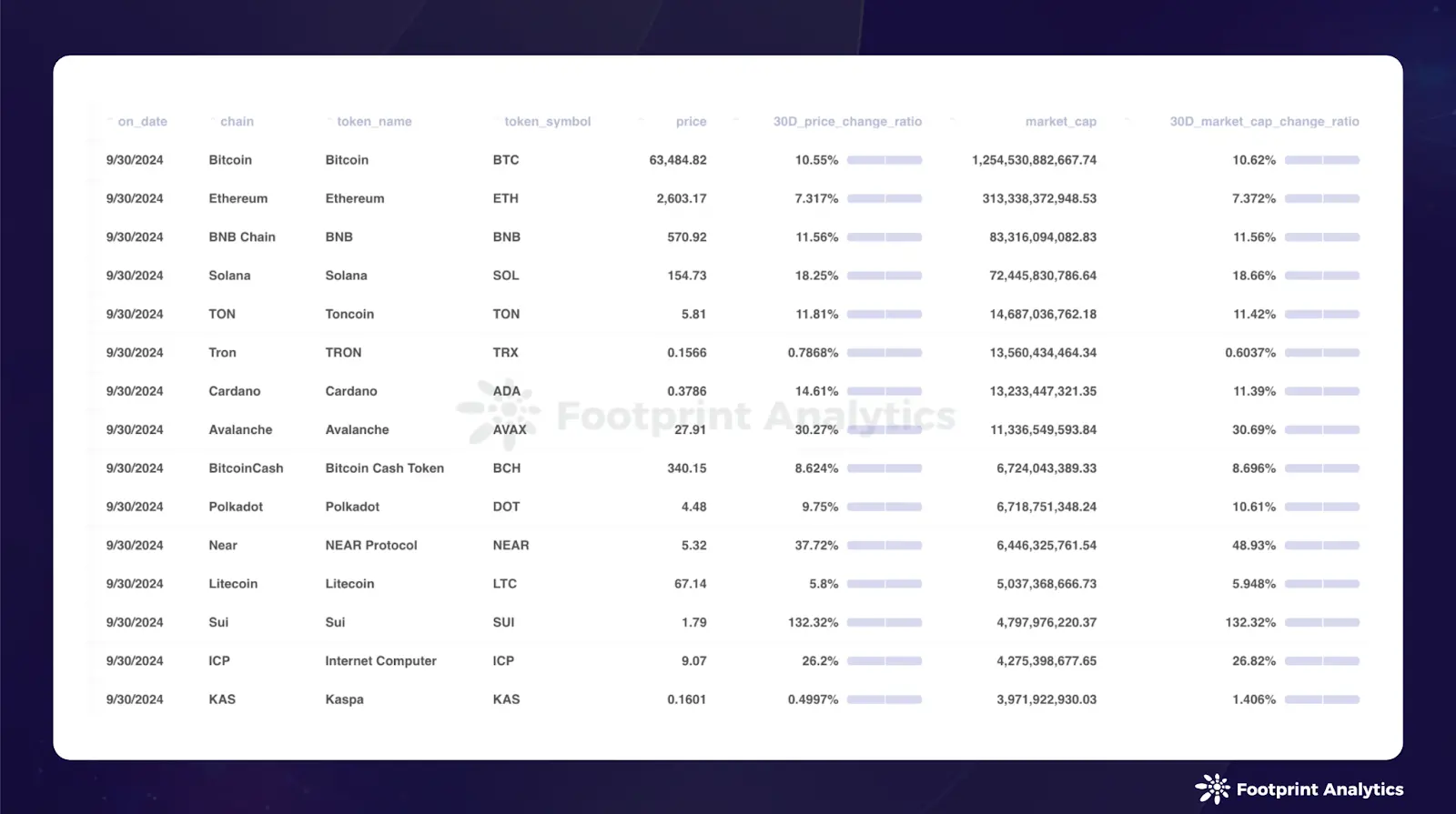Click the Footprint Analytics text at bottom right

(x=1319, y=789)
